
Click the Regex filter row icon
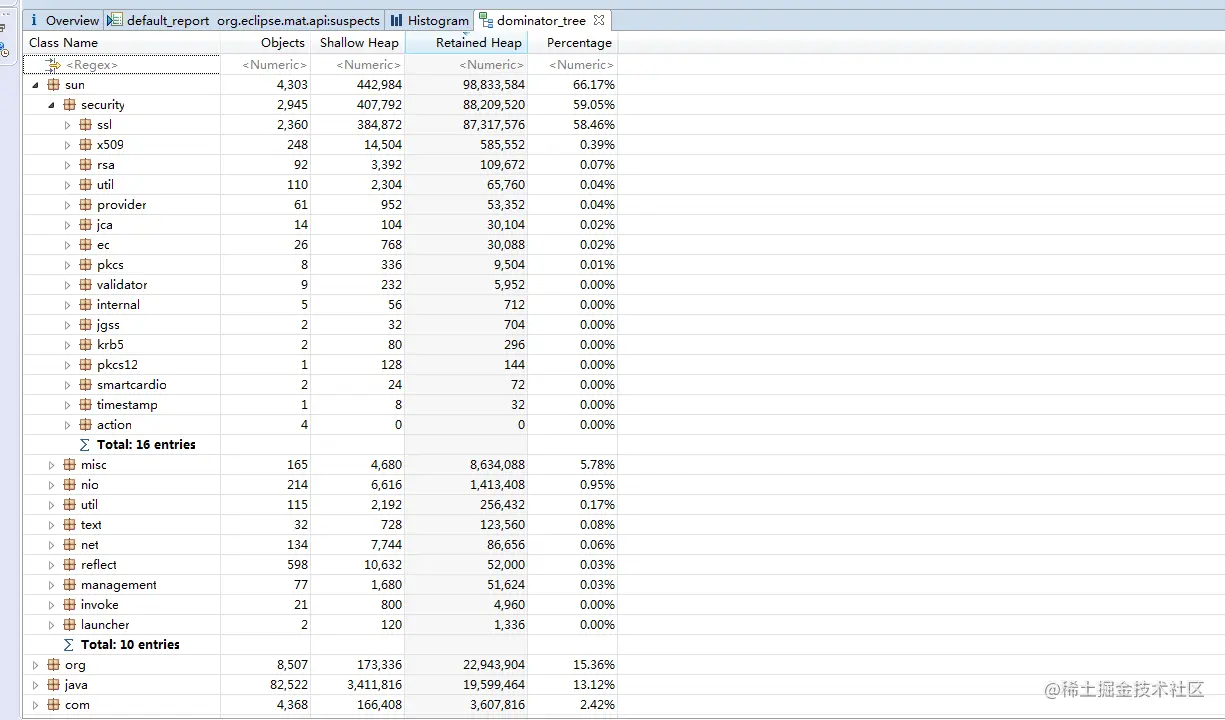point(54,65)
